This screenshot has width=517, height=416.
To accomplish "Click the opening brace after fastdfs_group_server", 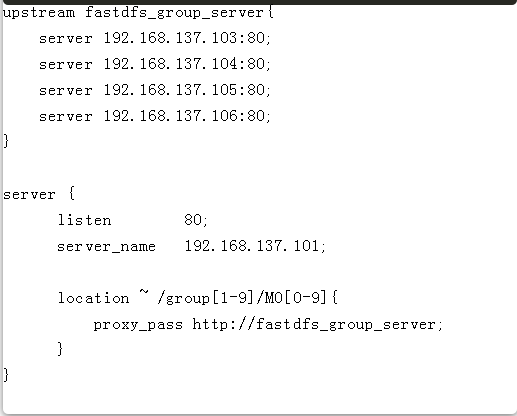I will (x=270, y=13).
